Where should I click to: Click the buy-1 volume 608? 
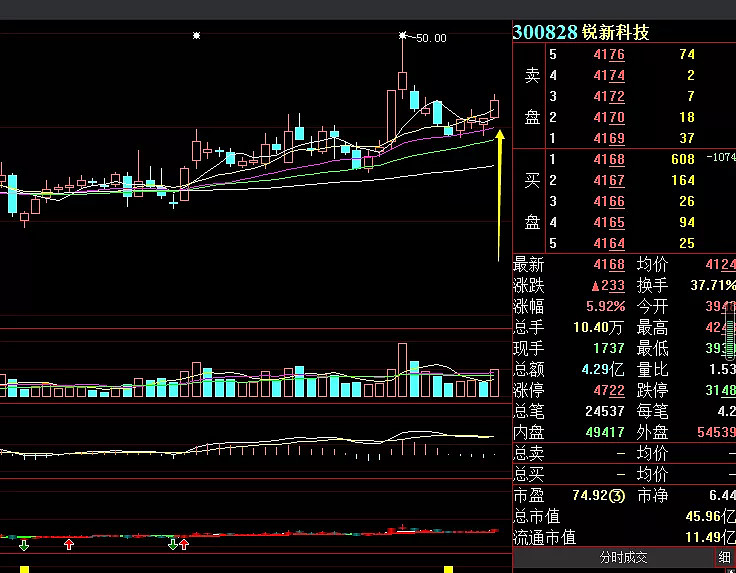tap(683, 160)
